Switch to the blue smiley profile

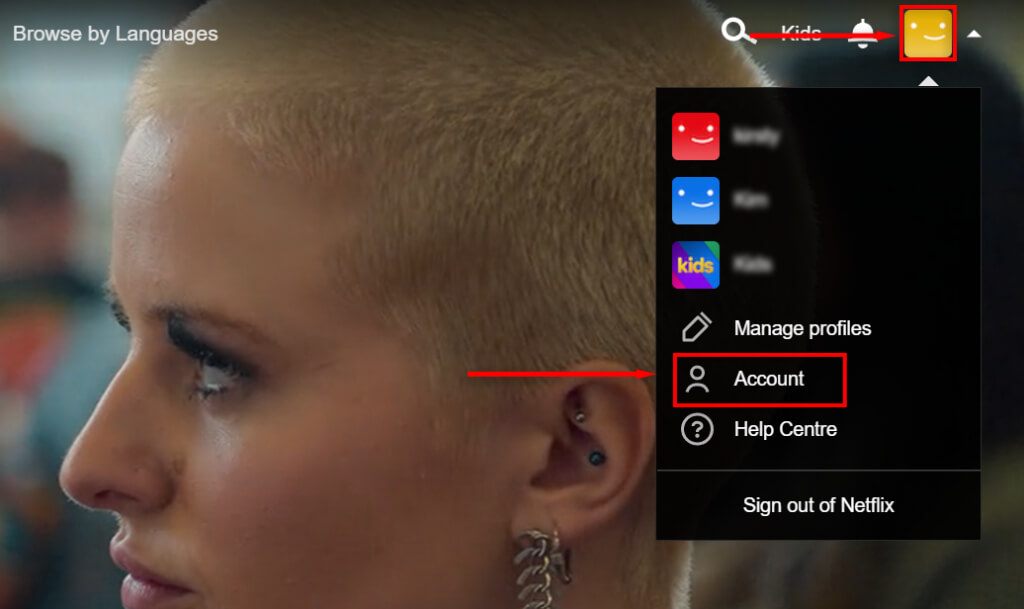(696, 200)
